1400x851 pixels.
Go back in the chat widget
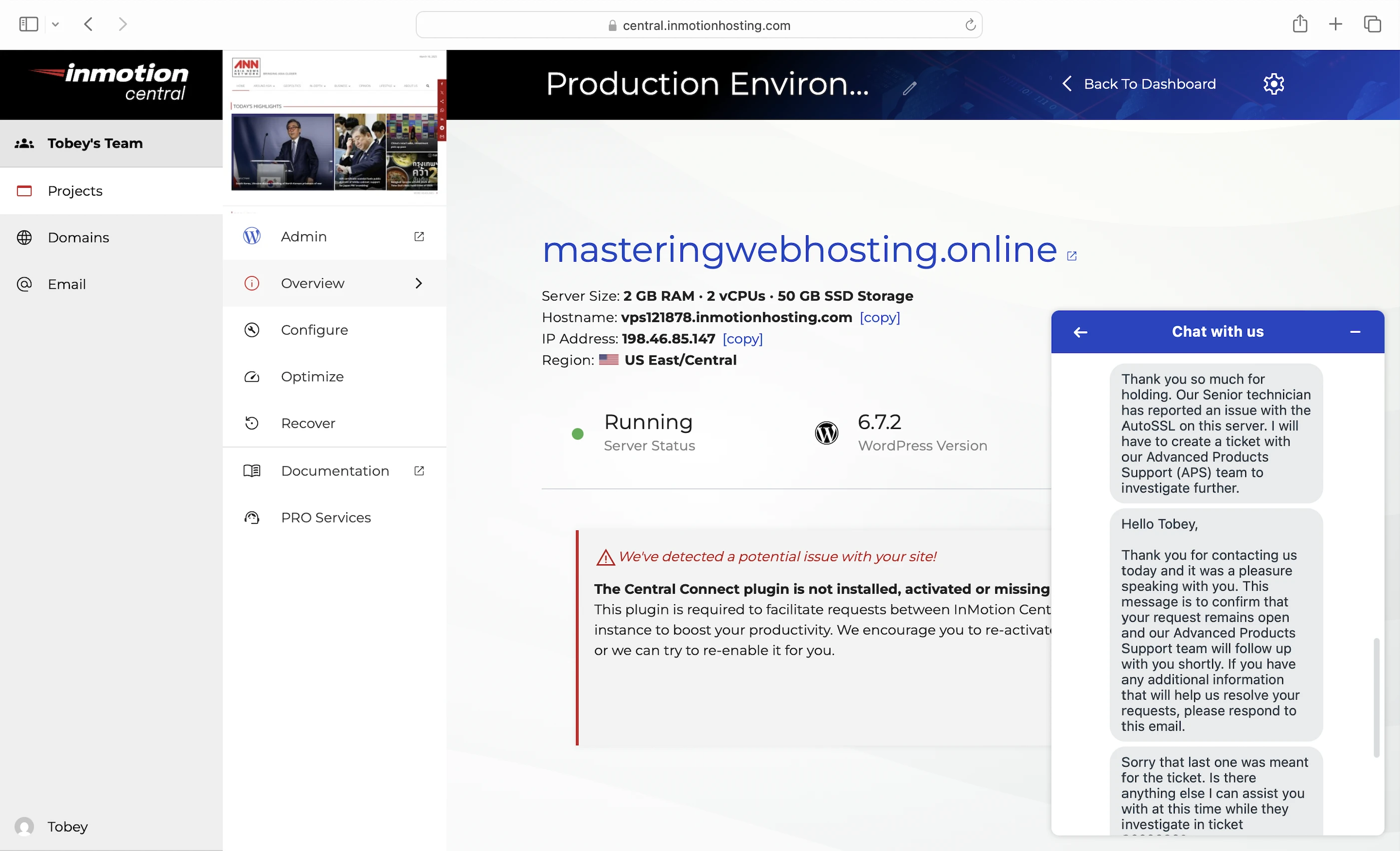1080,332
